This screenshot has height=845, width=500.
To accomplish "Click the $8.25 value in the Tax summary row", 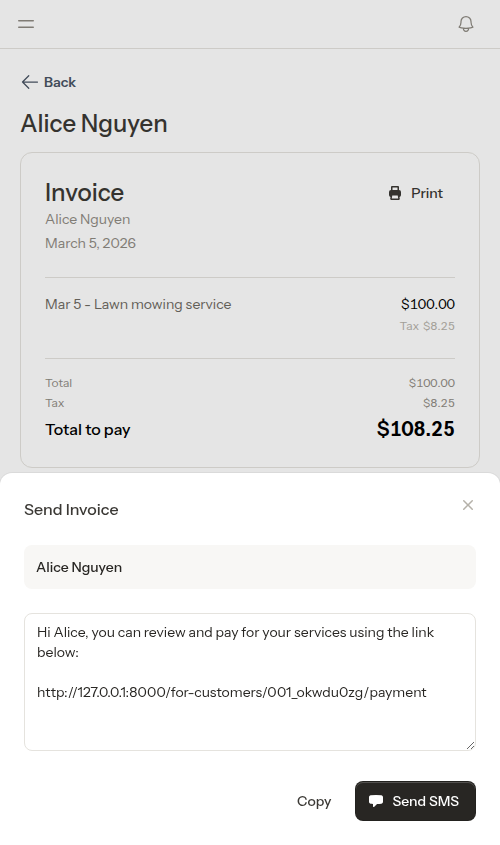I will (439, 403).
